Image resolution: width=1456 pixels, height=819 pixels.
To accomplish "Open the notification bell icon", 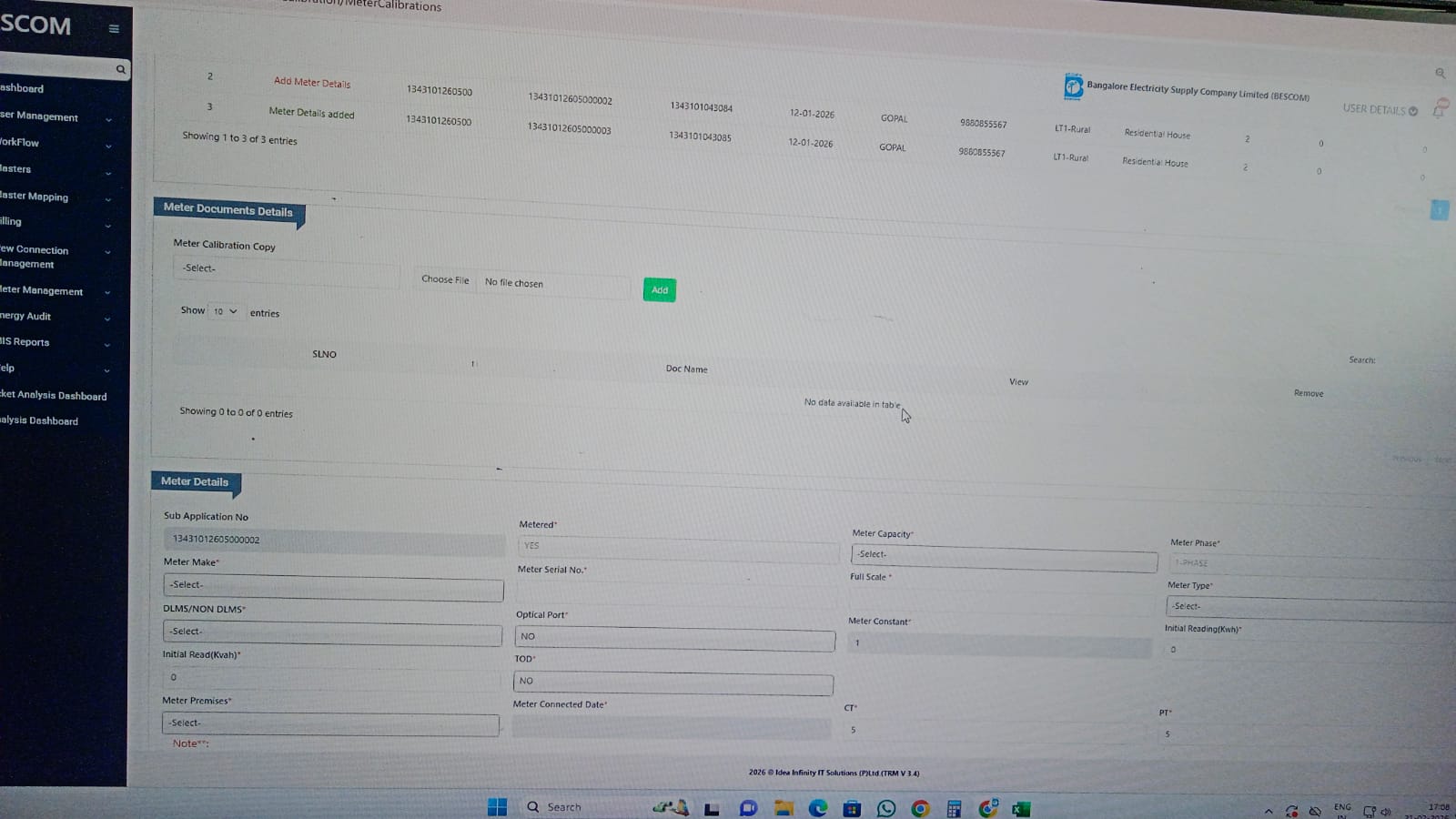I will [1439, 109].
